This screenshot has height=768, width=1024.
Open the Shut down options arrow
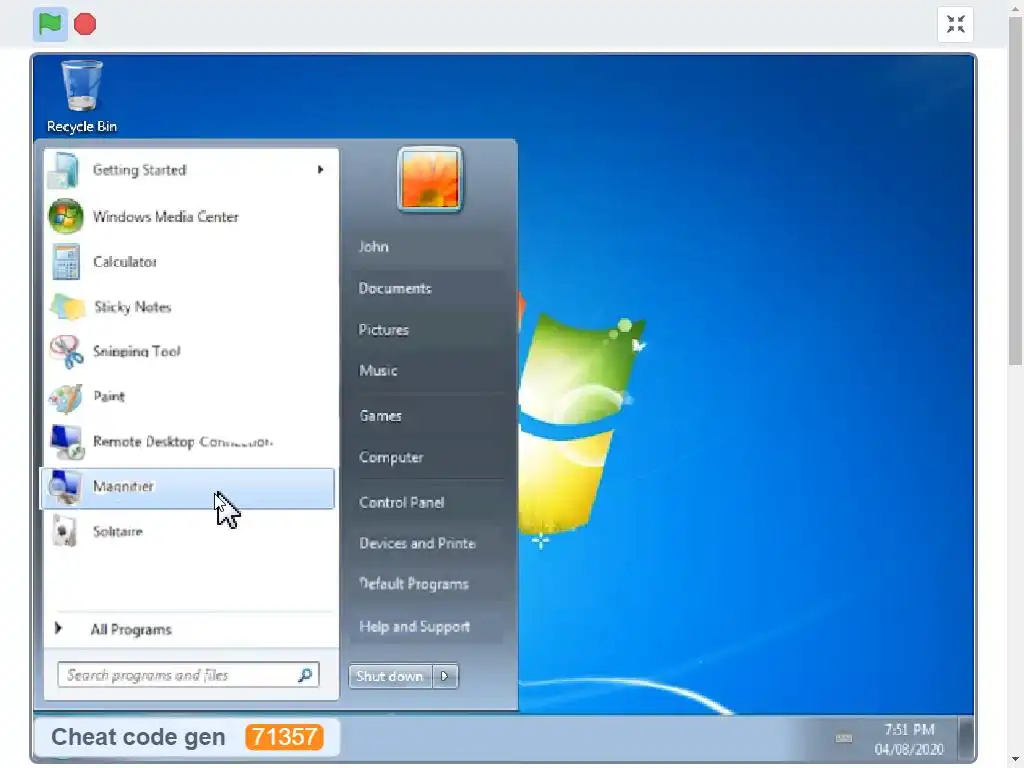pos(445,677)
